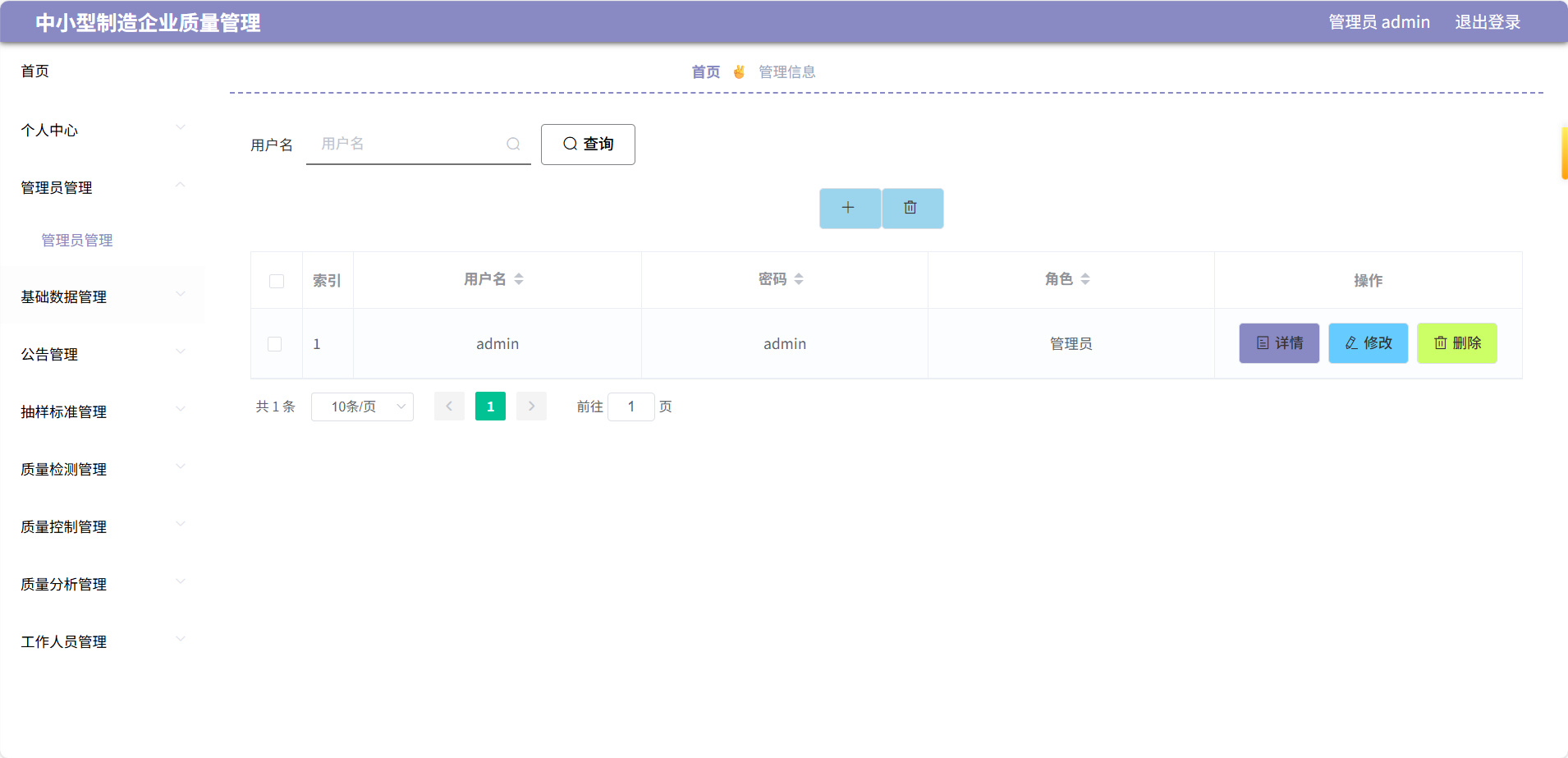Image resolution: width=1568 pixels, height=758 pixels.
Task: Click the 查询 search button
Action: click(588, 145)
